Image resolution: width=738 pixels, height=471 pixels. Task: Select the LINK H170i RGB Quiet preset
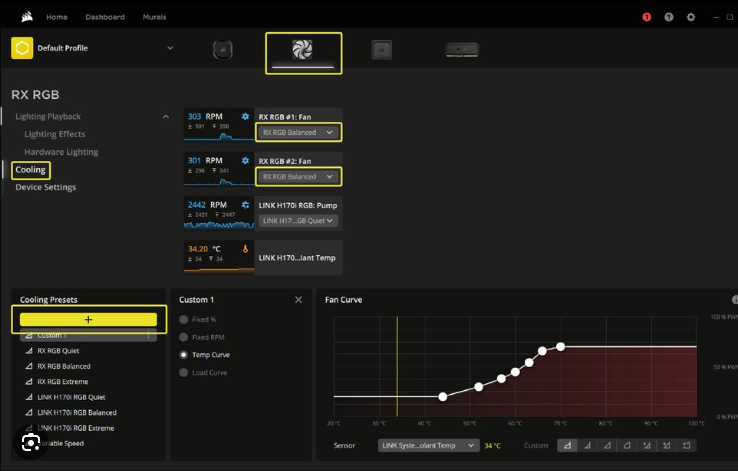tap(71, 397)
